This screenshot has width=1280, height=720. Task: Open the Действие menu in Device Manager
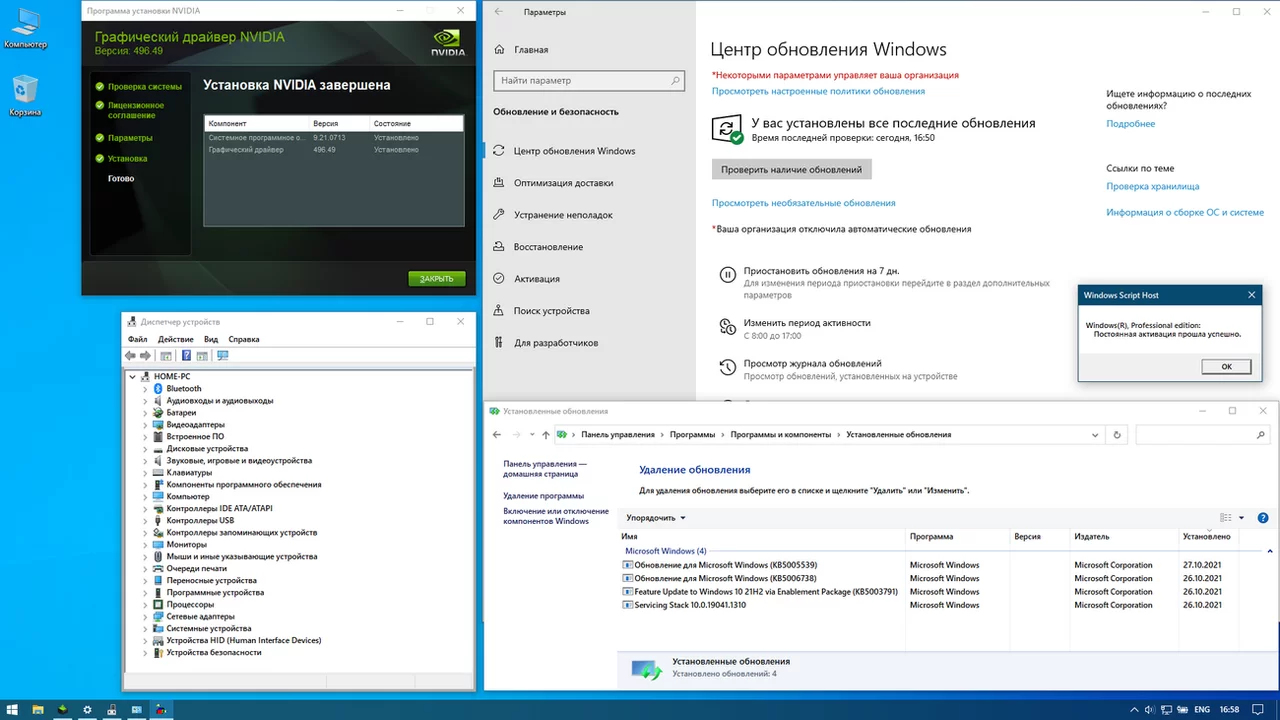click(x=176, y=339)
